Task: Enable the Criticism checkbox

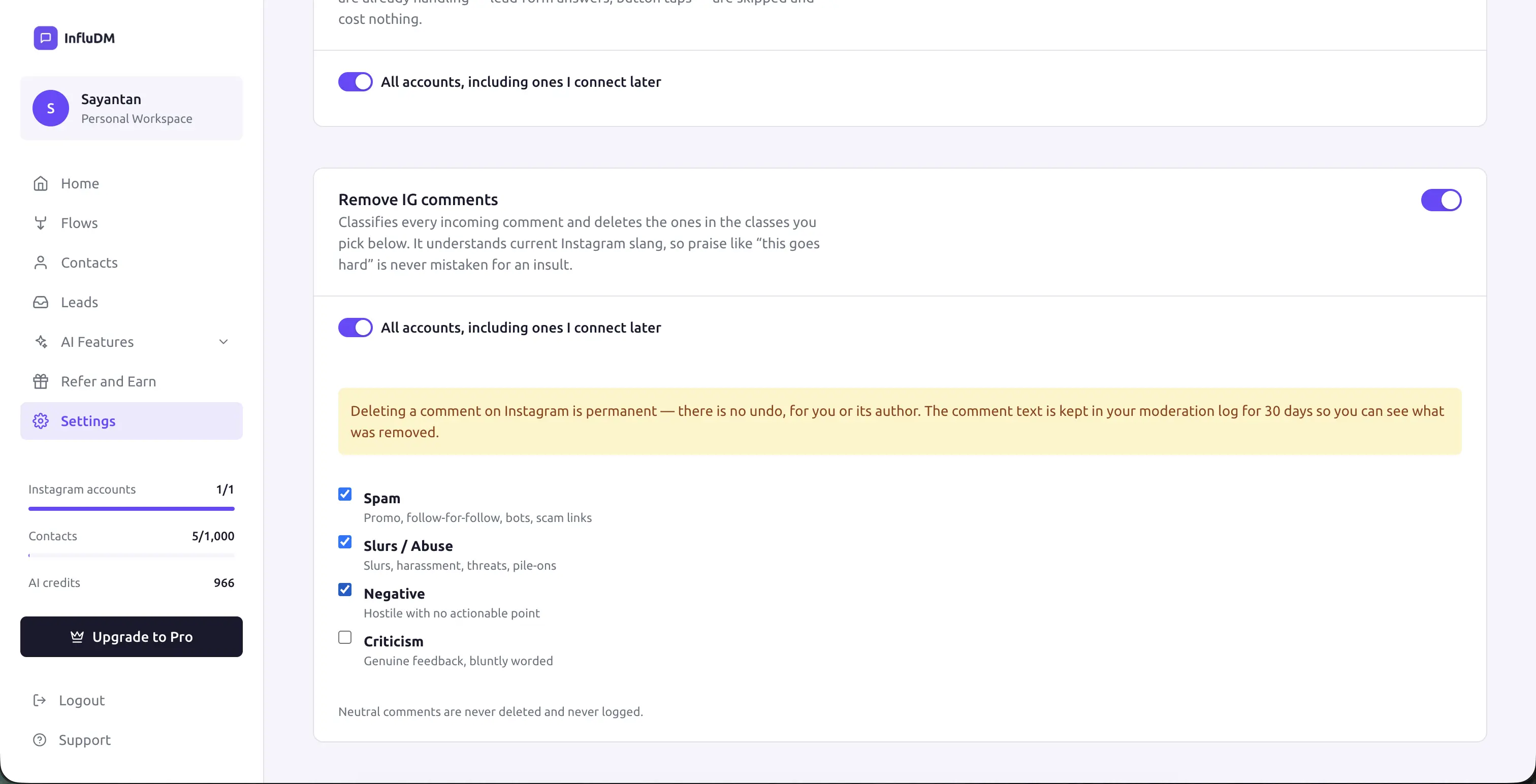Action: (x=345, y=637)
